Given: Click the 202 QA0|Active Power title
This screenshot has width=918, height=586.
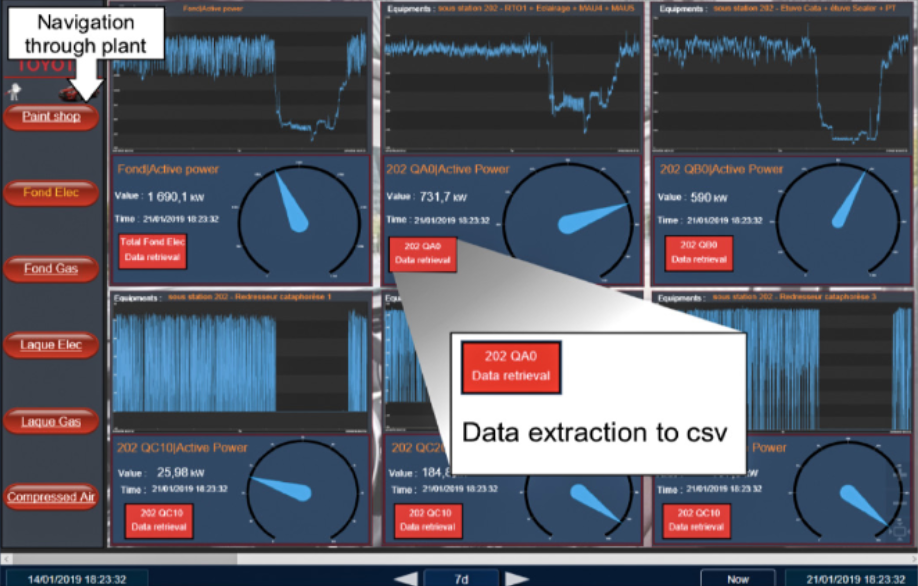Looking at the screenshot, I should click(x=448, y=169).
